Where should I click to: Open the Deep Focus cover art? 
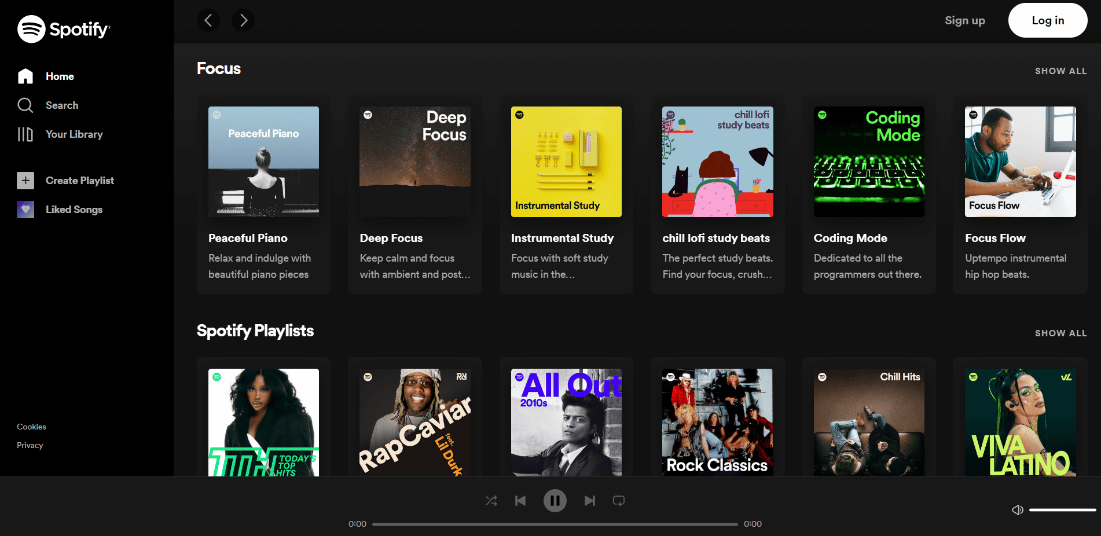click(x=415, y=162)
